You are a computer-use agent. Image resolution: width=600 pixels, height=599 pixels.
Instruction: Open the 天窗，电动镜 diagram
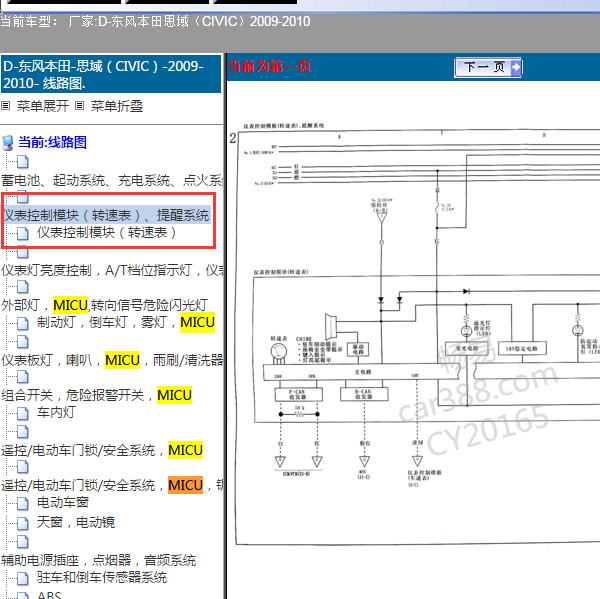click(76, 522)
